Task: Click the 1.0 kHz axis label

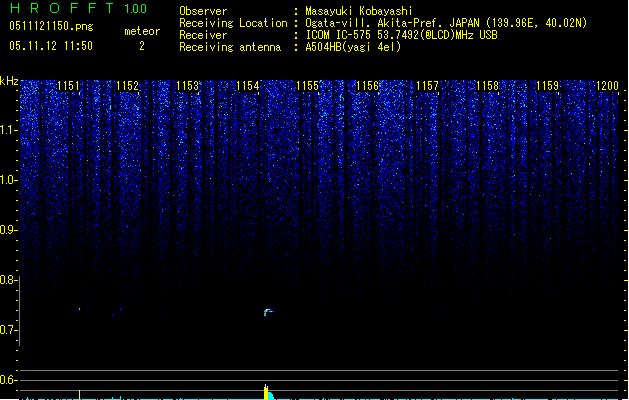Action: (9, 180)
